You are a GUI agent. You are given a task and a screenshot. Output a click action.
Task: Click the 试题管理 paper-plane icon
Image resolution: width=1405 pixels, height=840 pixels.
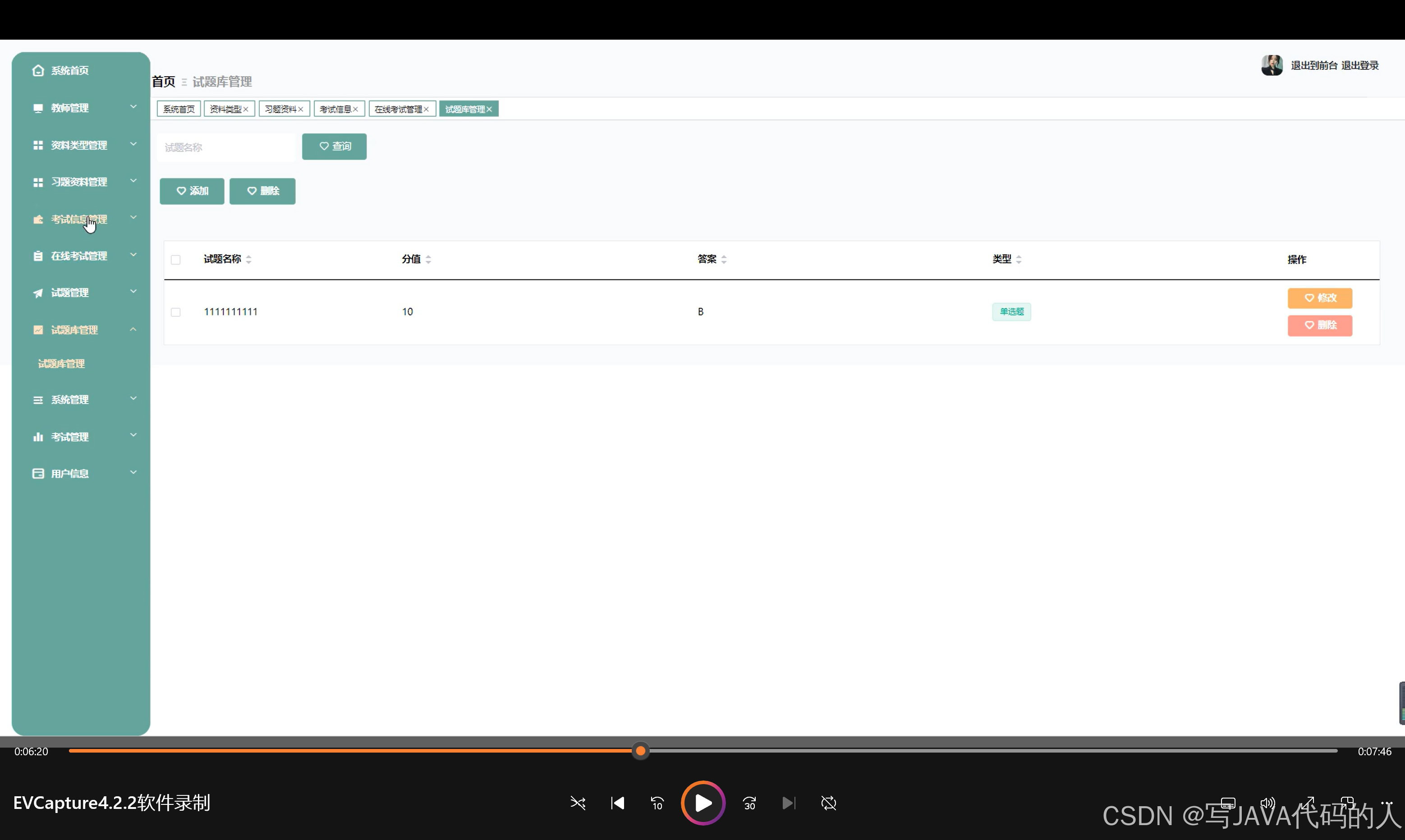coord(38,292)
